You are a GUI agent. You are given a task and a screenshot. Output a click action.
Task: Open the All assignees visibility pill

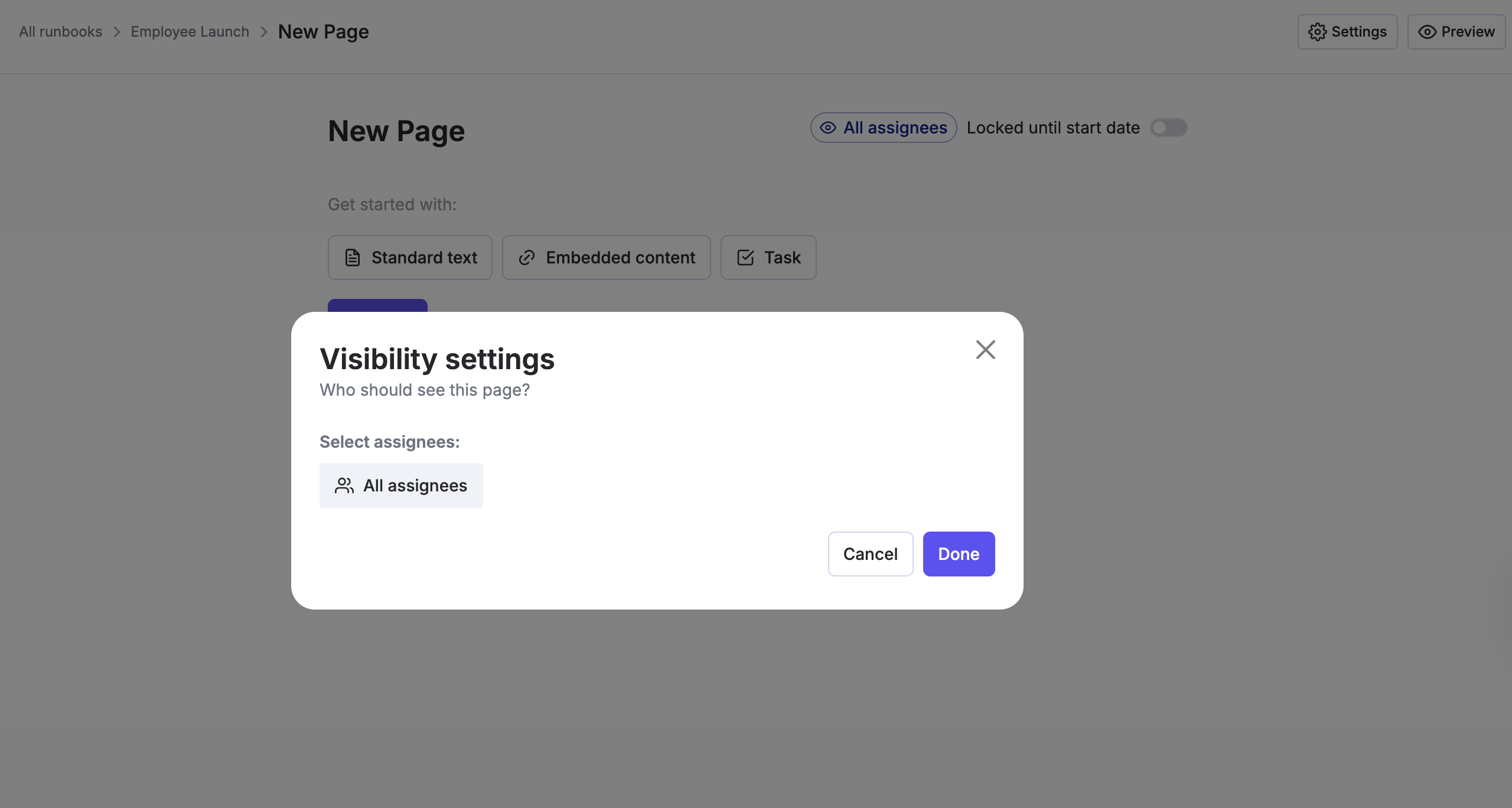pyautogui.click(x=884, y=128)
